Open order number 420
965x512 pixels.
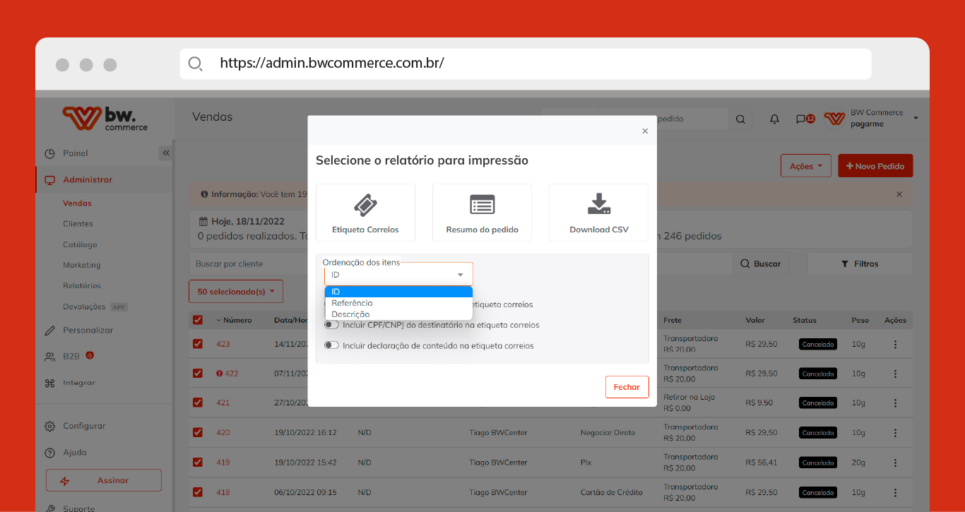(223, 433)
